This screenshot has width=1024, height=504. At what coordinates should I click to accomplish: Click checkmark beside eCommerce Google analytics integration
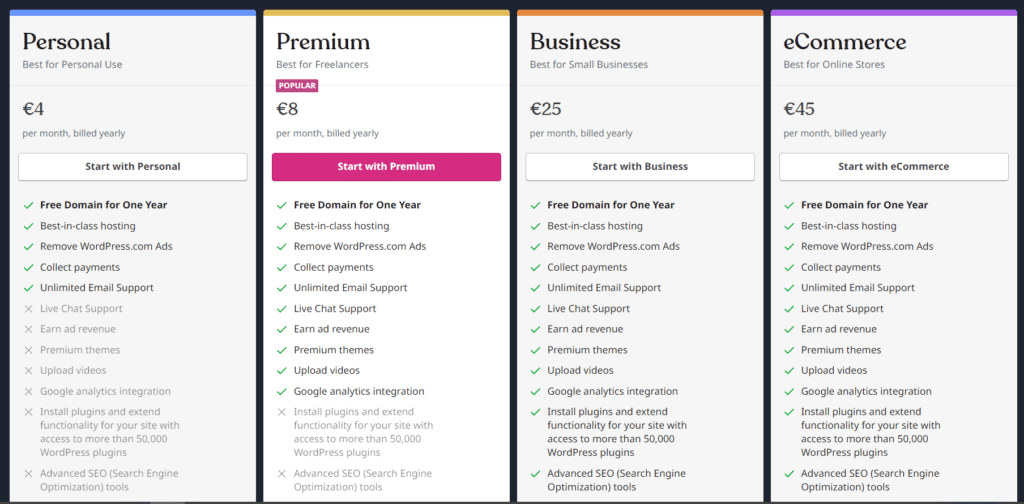tap(789, 392)
